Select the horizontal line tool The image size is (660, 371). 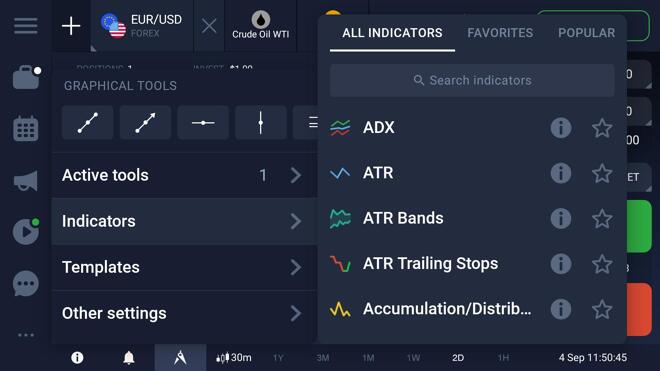(203, 123)
